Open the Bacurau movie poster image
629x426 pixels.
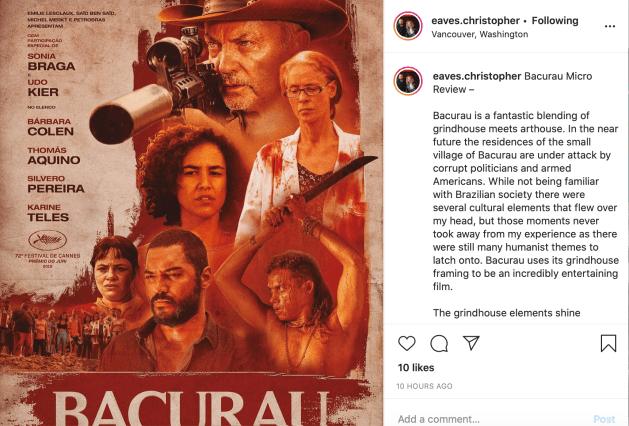[191, 213]
